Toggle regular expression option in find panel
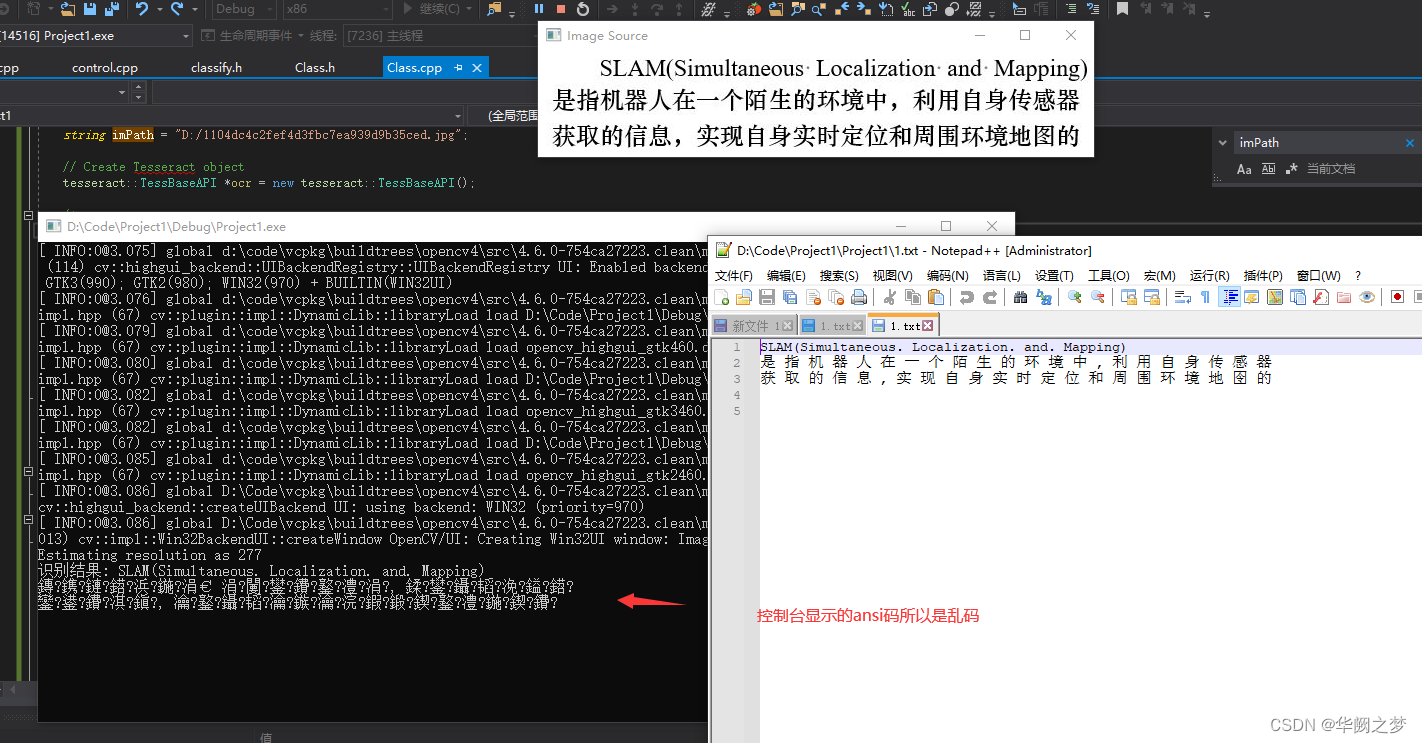 coord(1291,169)
